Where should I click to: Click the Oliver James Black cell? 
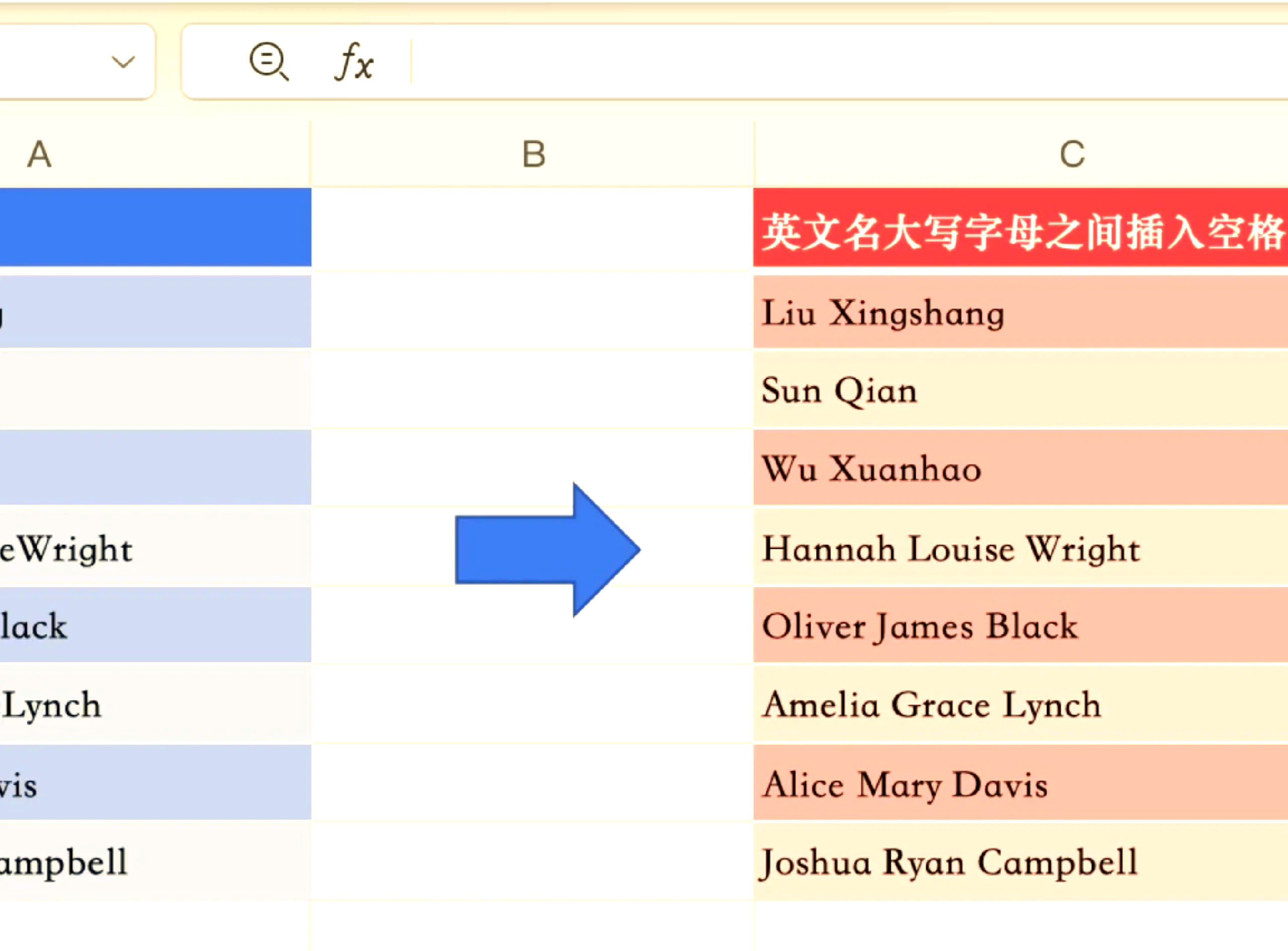click(x=1020, y=626)
